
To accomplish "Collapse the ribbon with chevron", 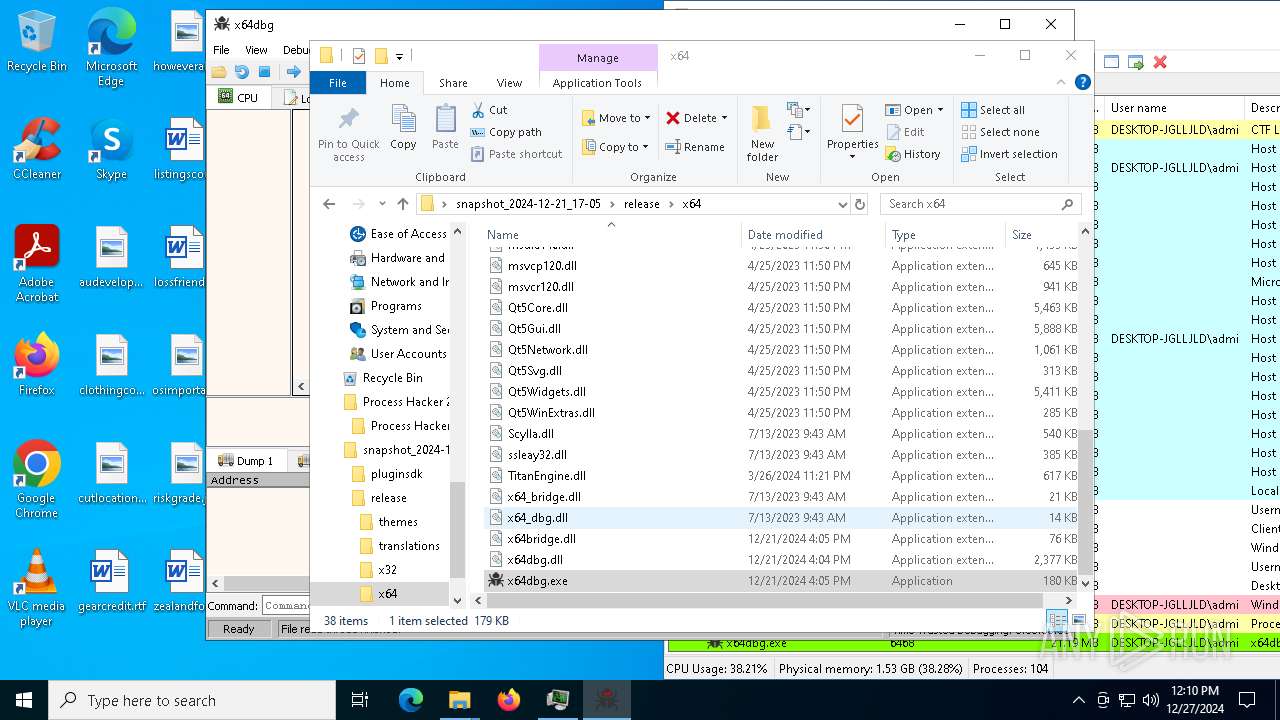I will tap(1062, 83).
